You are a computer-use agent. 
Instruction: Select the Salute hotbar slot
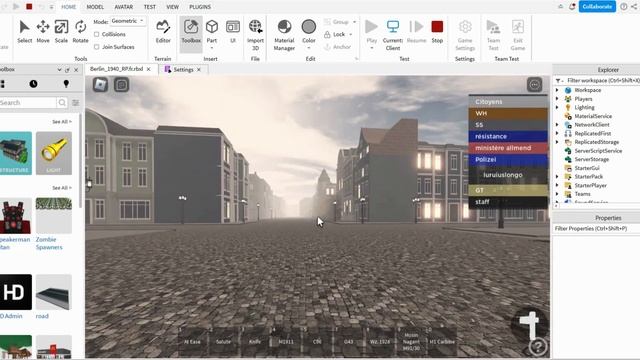click(x=223, y=341)
